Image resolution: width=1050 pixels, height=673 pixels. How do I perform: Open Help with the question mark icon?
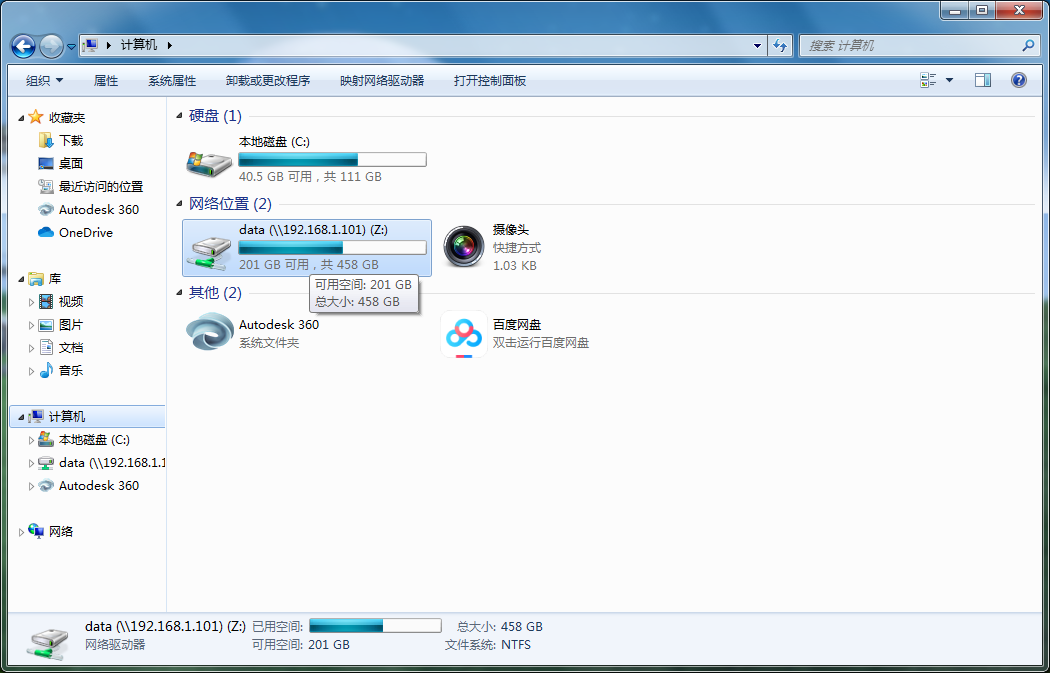click(x=1019, y=80)
